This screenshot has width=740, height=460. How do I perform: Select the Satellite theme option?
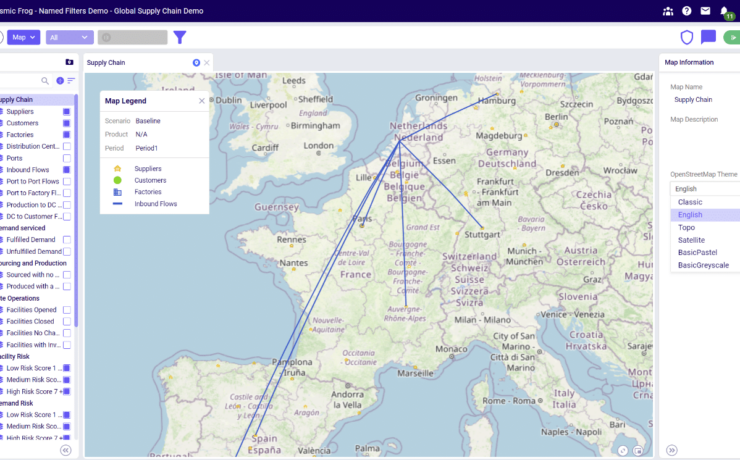click(x=691, y=240)
